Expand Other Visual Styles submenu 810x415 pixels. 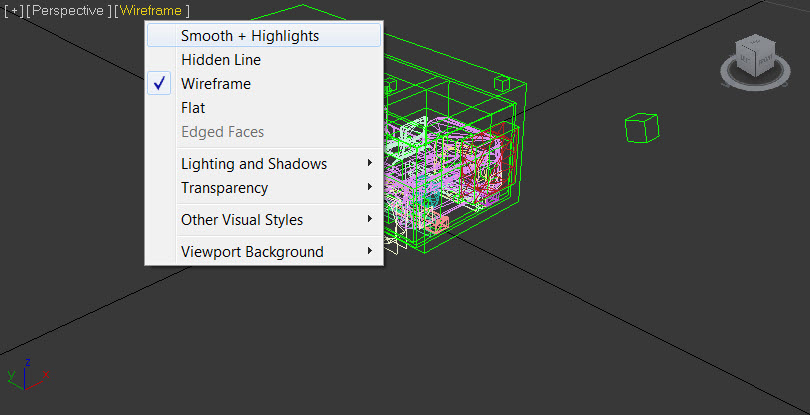click(242, 220)
